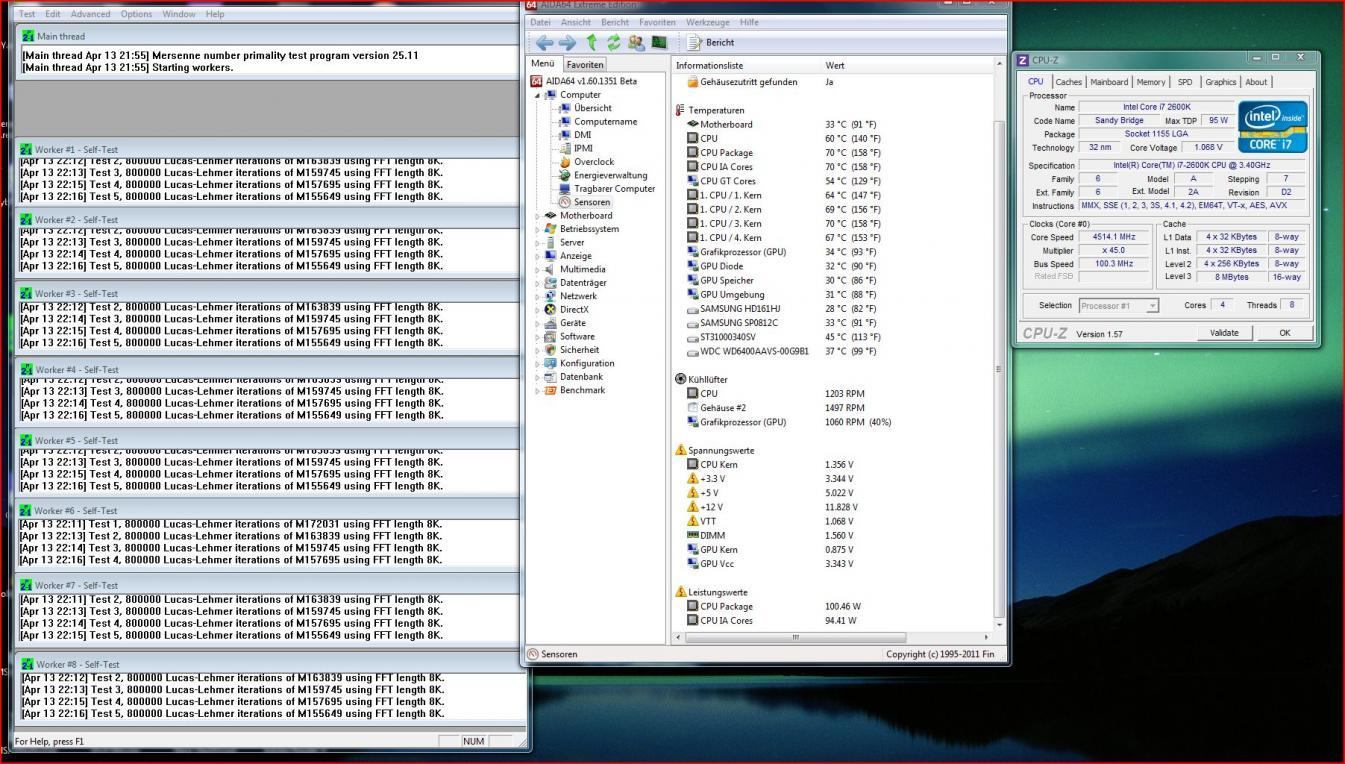Expand the Datenträger tree node
This screenshot has width=1345, height=764.
click(537, 283)
